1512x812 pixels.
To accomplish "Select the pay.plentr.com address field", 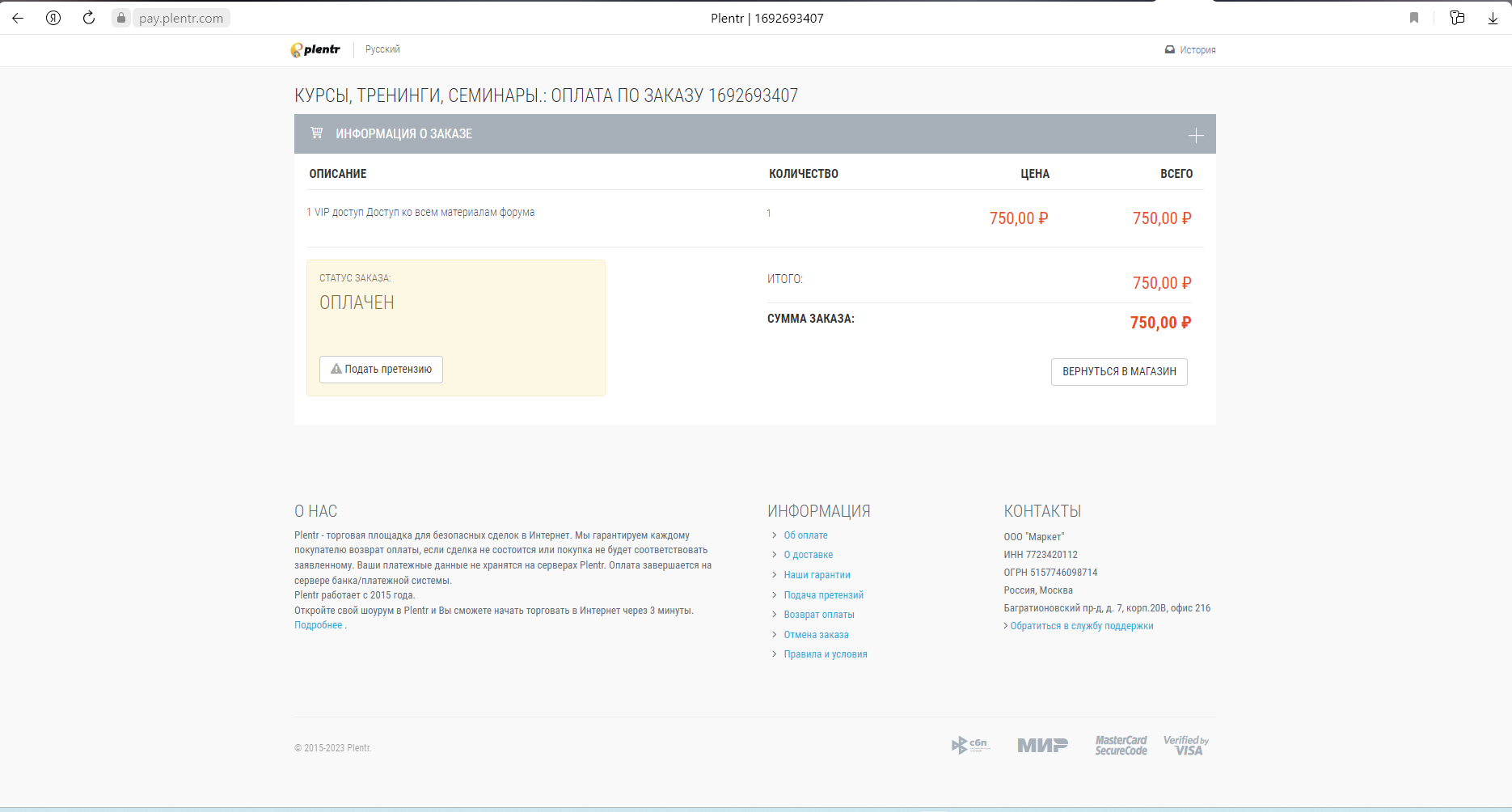I will (x=180, y=18).
